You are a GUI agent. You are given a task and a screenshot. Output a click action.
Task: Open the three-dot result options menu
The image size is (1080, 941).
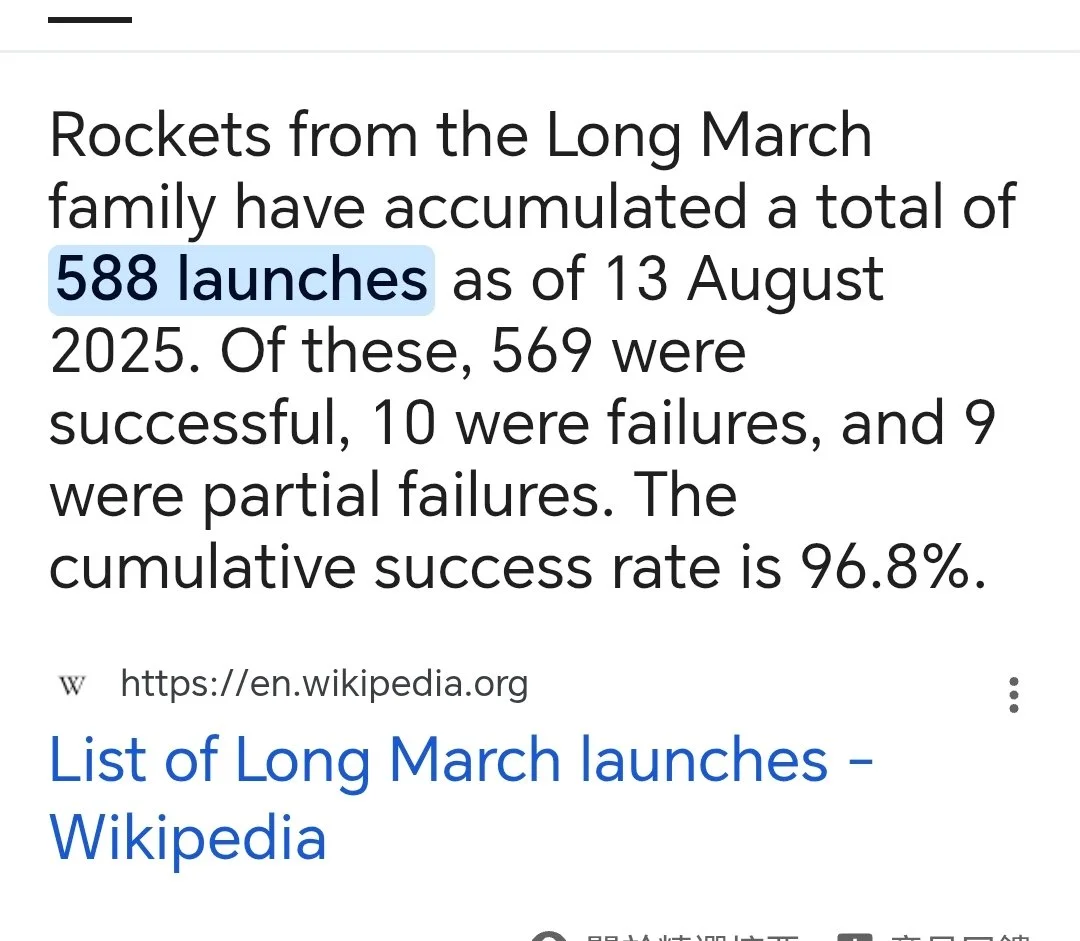click(1013, 695)
